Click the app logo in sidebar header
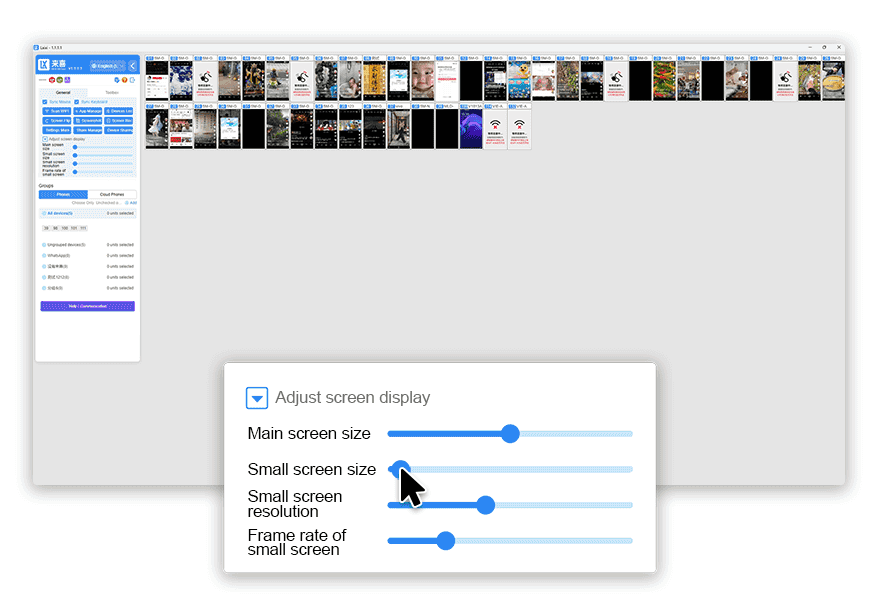880x608 pixels. click(44, 65)
